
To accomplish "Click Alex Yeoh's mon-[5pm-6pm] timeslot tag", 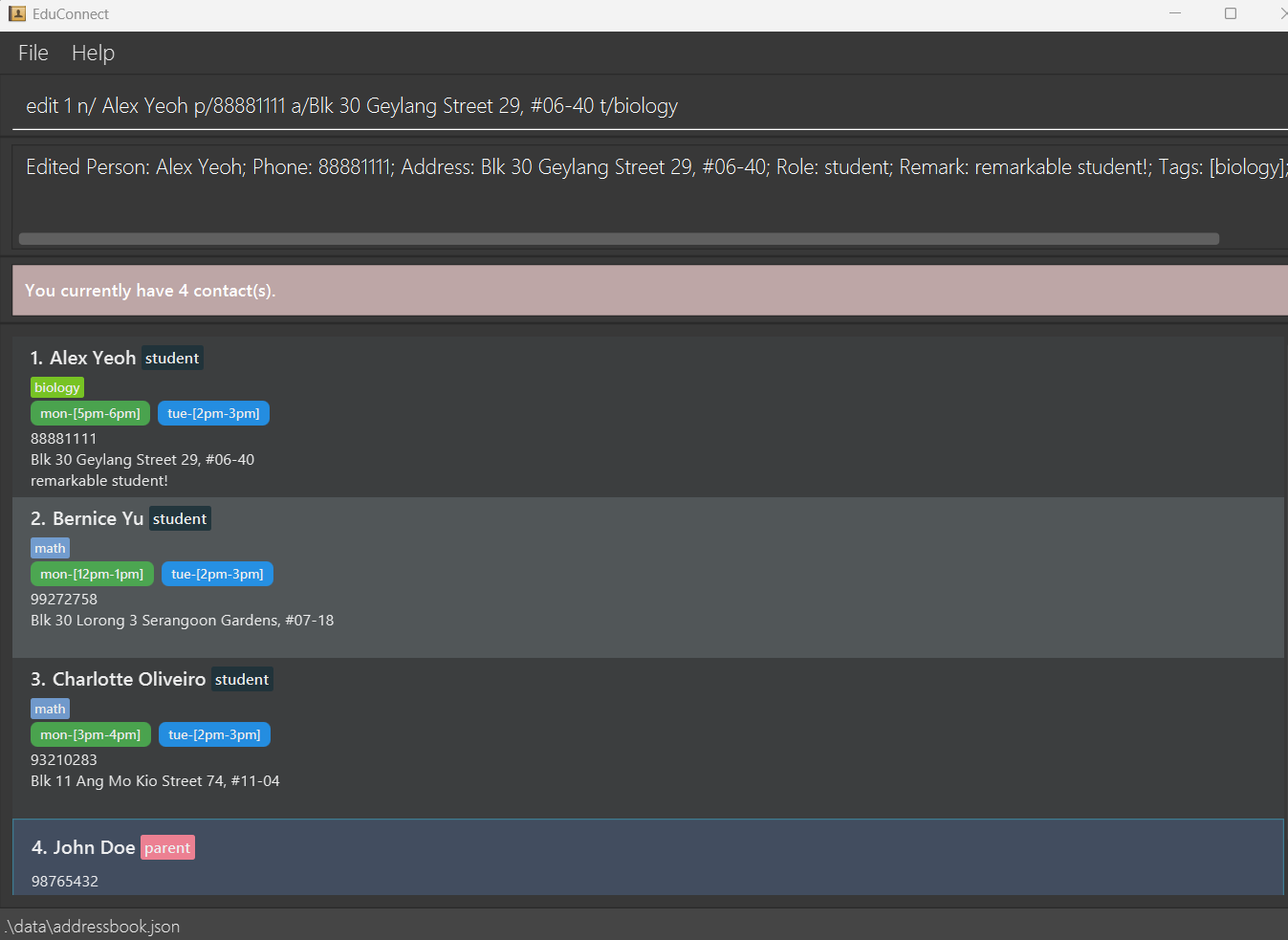I will tap(90, 413).
